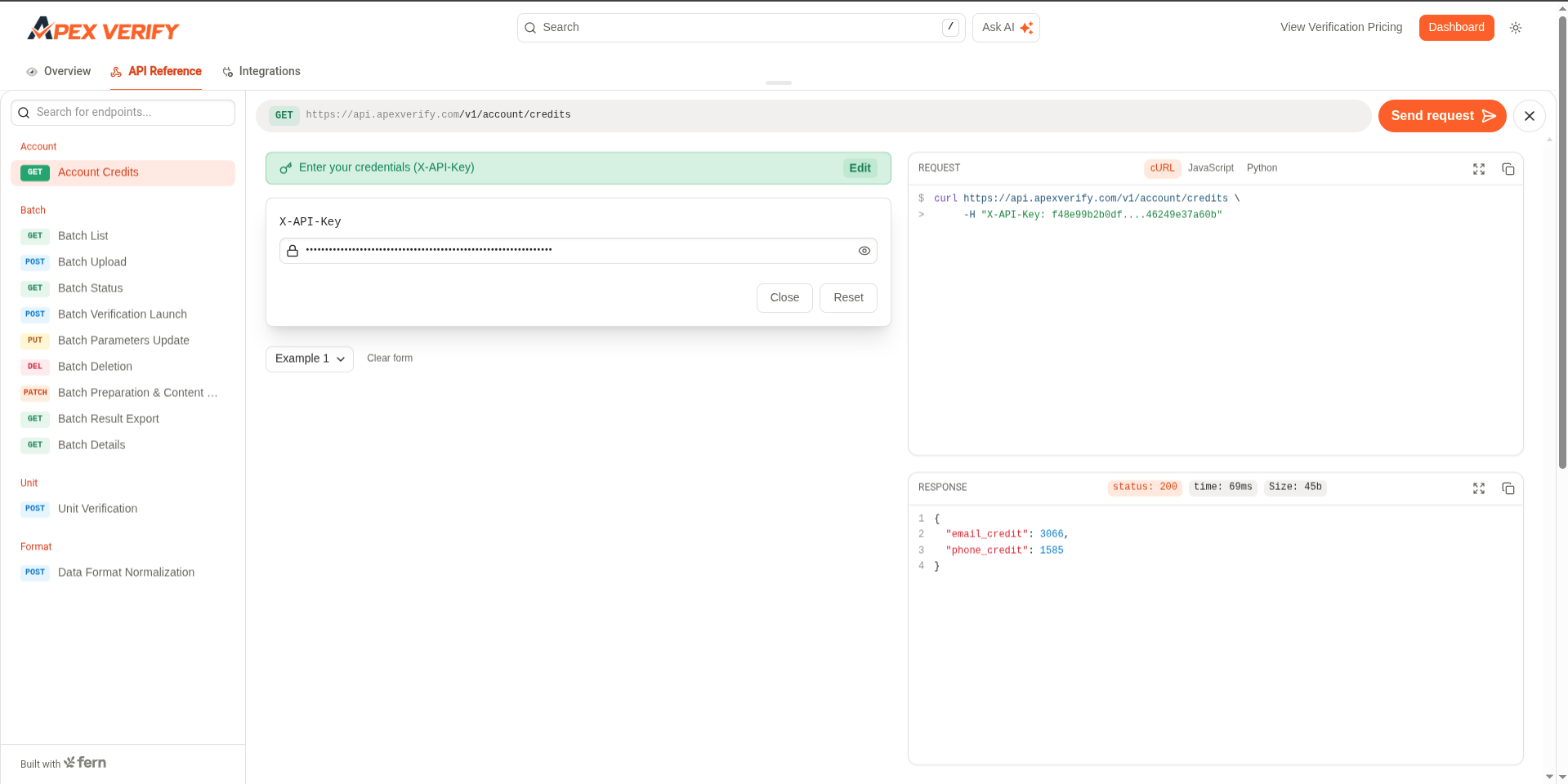Click the Format section heading

click(x=36, y=547)
